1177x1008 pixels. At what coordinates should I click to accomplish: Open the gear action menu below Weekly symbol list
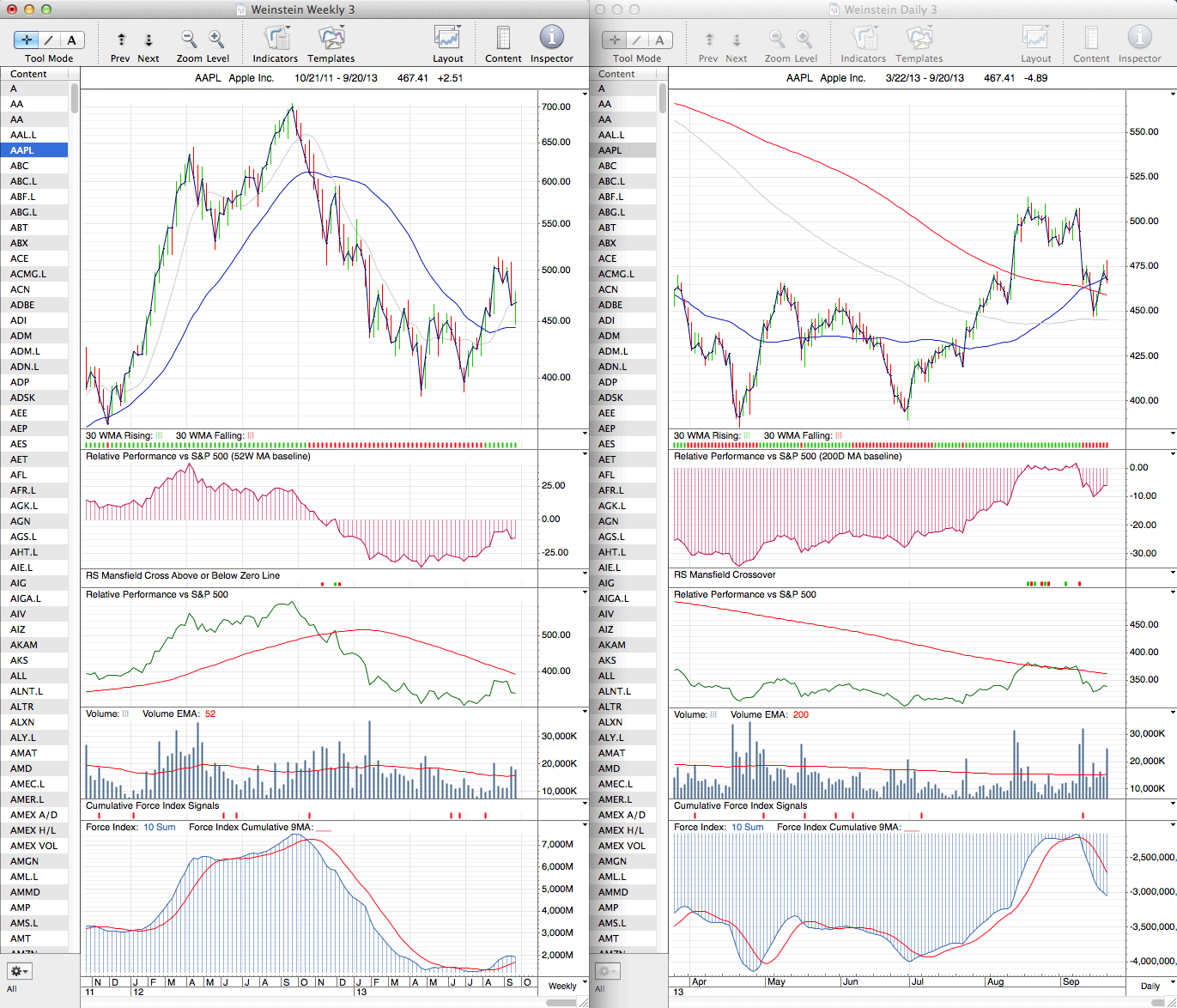[x=19, y=971]
